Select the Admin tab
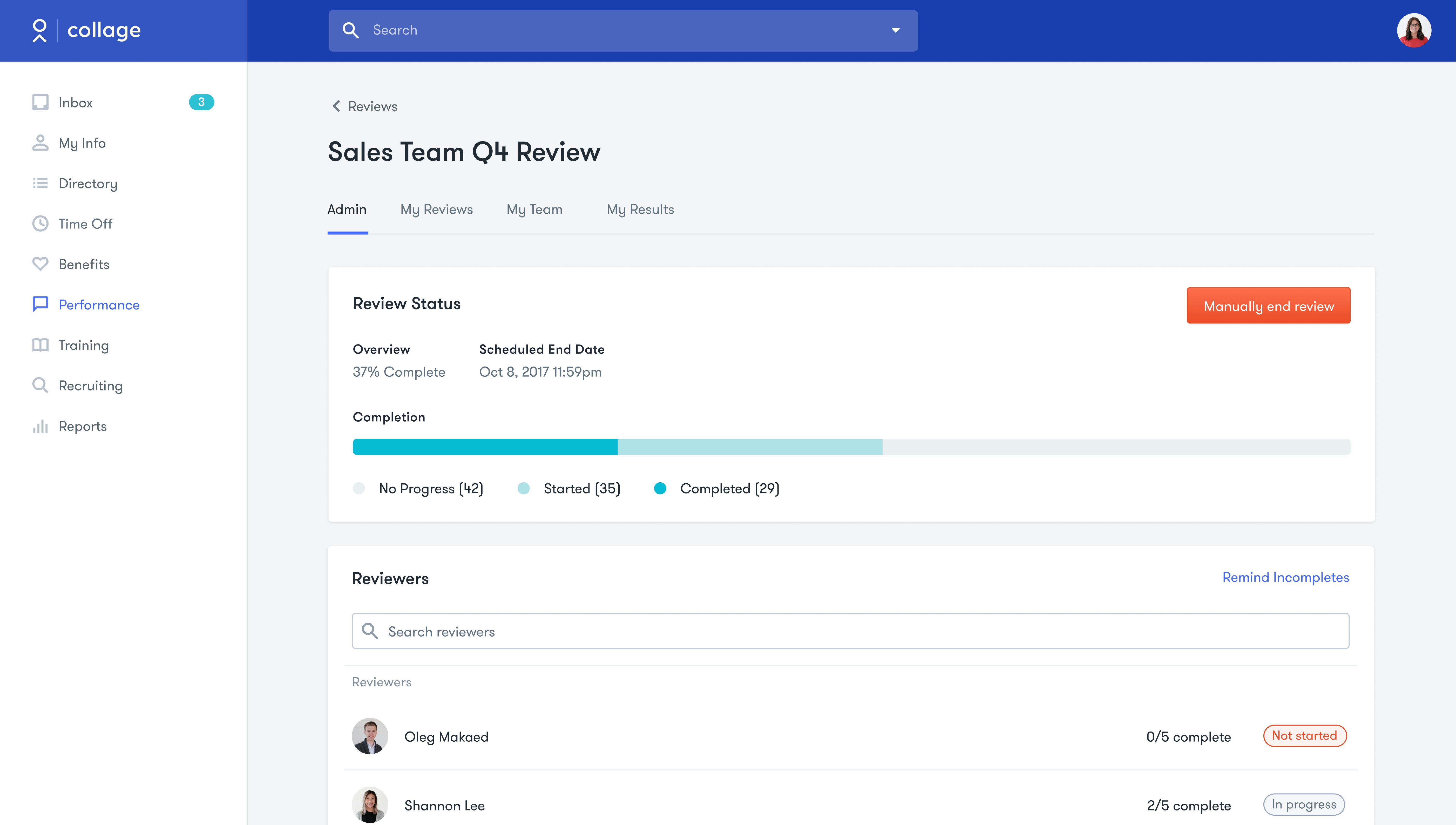Screen dimensions: 1456x825 347,210
